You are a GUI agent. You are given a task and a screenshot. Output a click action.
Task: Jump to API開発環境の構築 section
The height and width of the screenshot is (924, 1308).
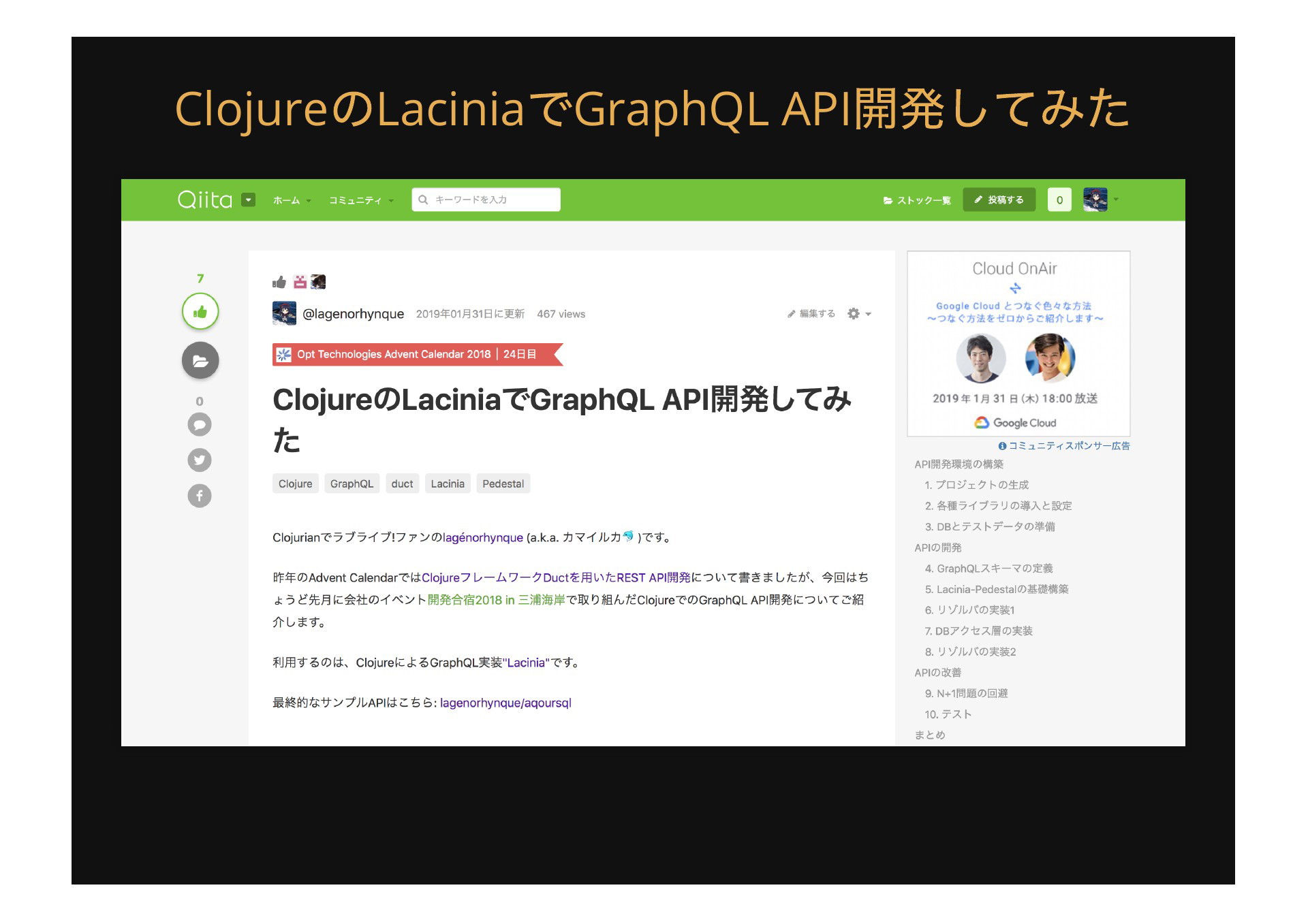click(959, 464)
